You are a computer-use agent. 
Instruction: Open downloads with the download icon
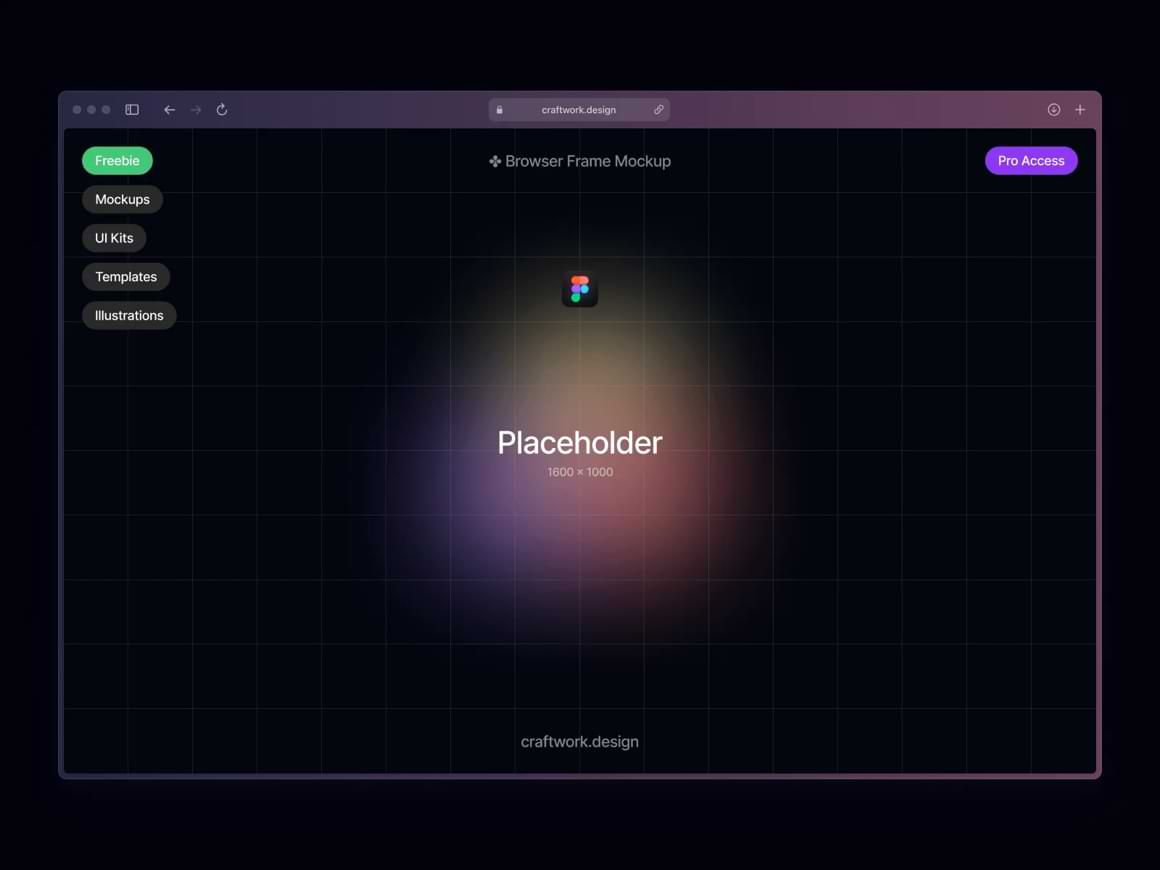click(x=1054, y=110)
